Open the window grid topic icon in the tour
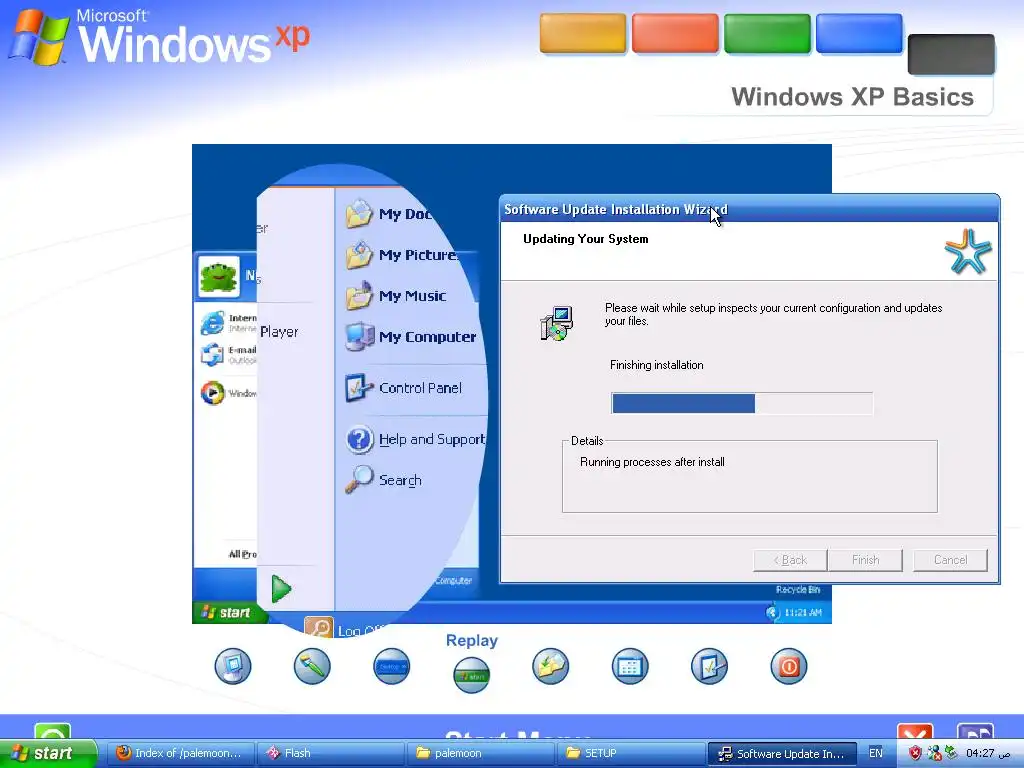The image size is (1024, 768). click(x=630, y=666)
